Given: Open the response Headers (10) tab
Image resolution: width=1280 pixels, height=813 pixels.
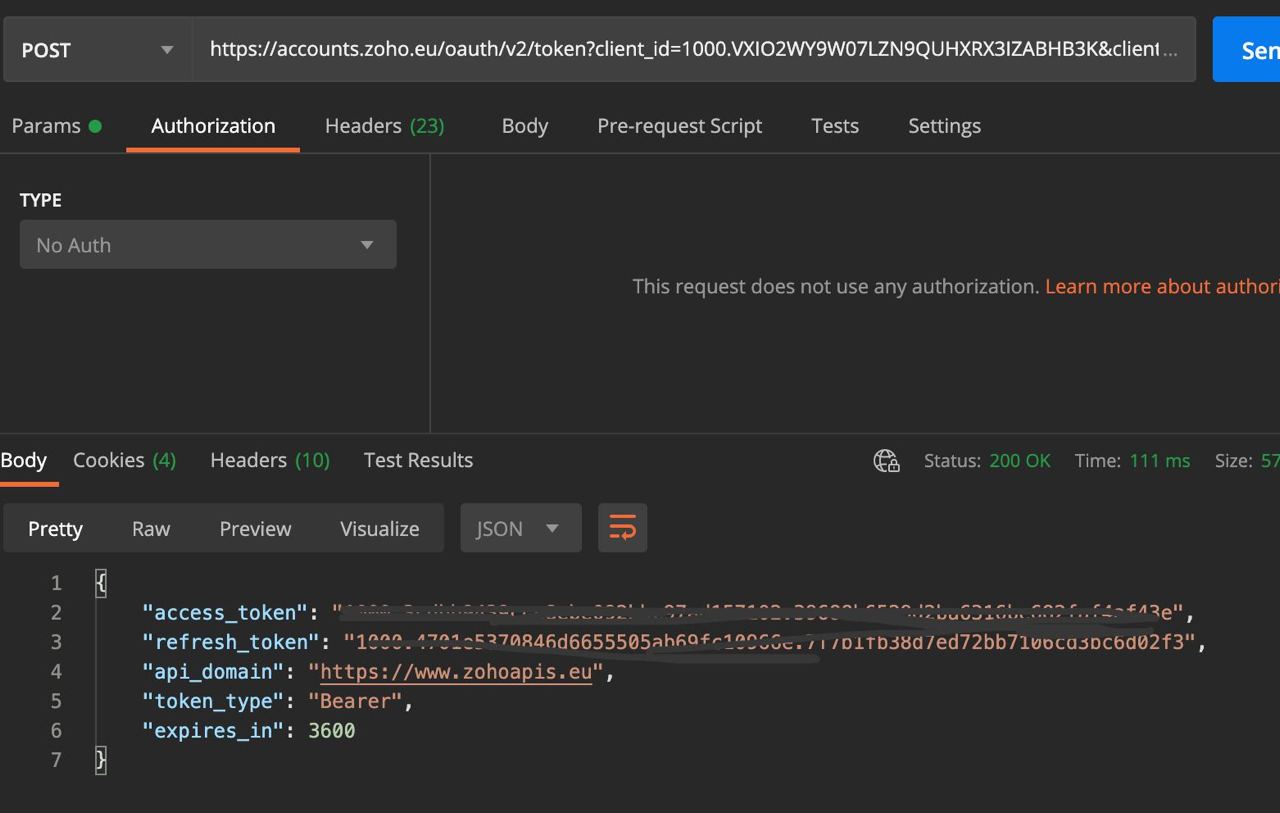Looking at the screenshot, I should (x=270, y=460).
